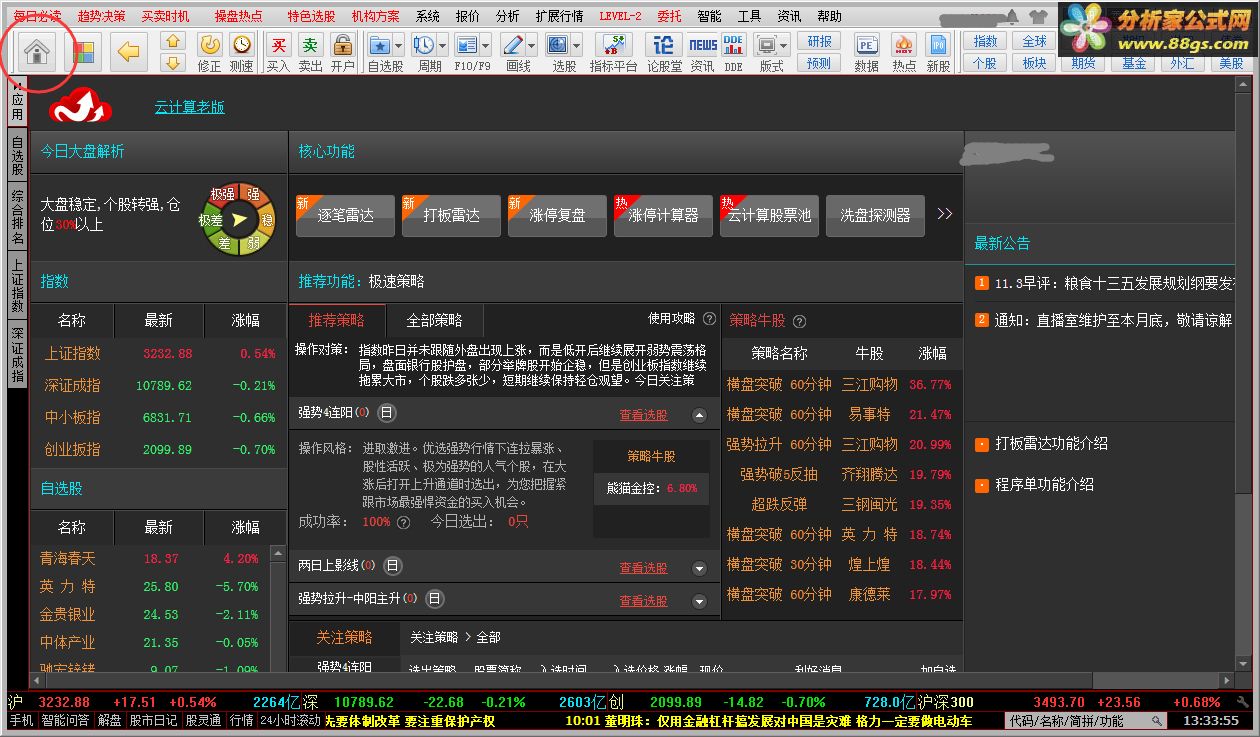Click the 选股 stock picker icon
1260x737 pixels.
[x=557, y=45]
